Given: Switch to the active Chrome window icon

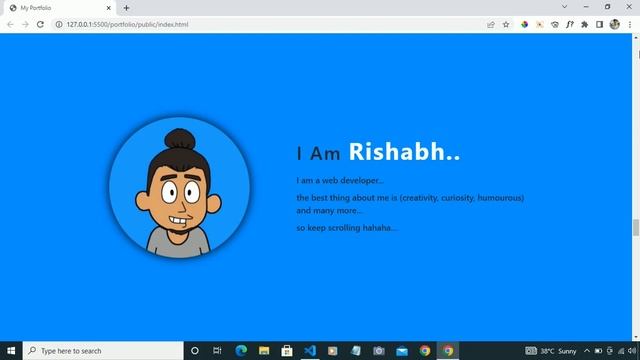Looking at the screenshot, I should tap(448, 351).
